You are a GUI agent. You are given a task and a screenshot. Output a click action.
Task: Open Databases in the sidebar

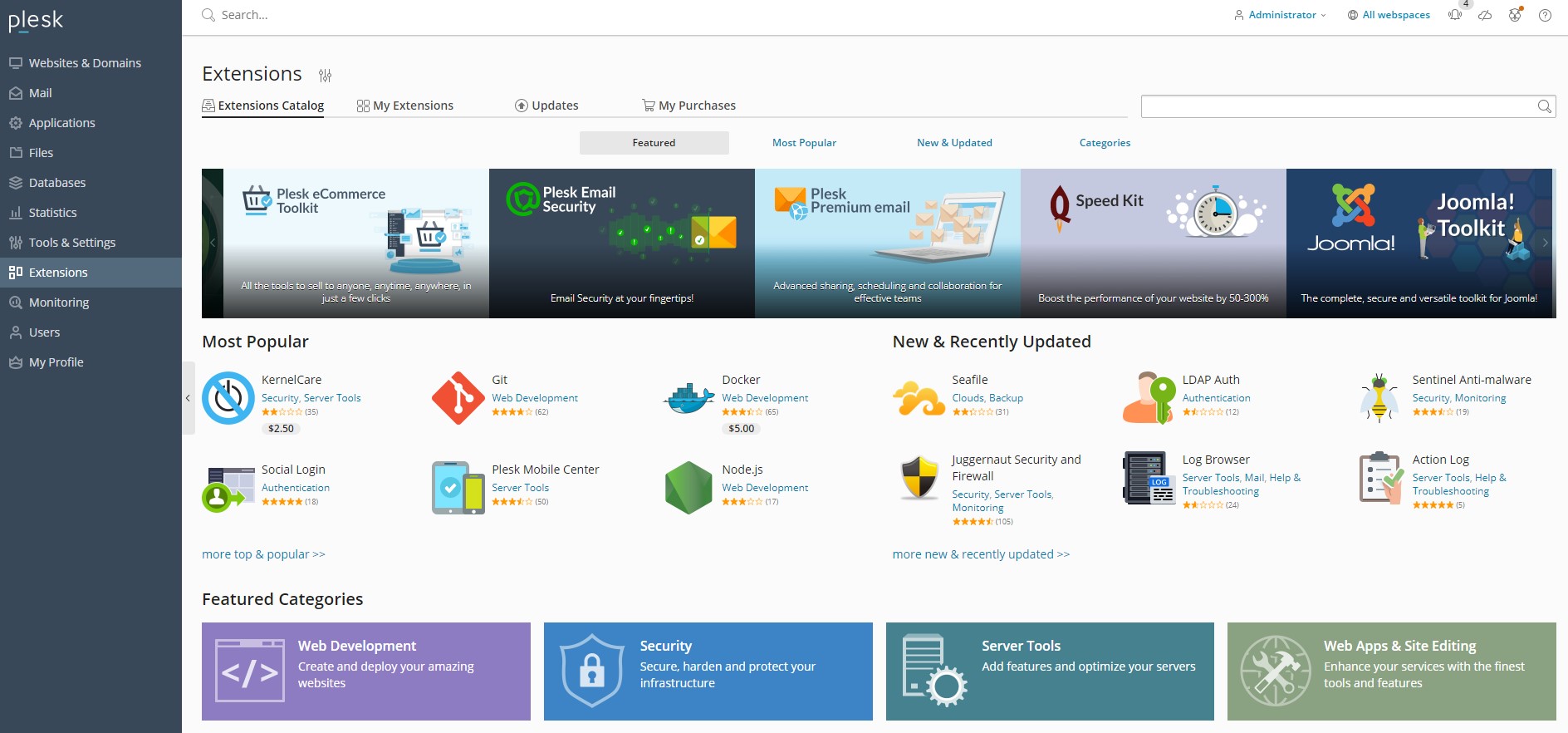pos(91,183)
